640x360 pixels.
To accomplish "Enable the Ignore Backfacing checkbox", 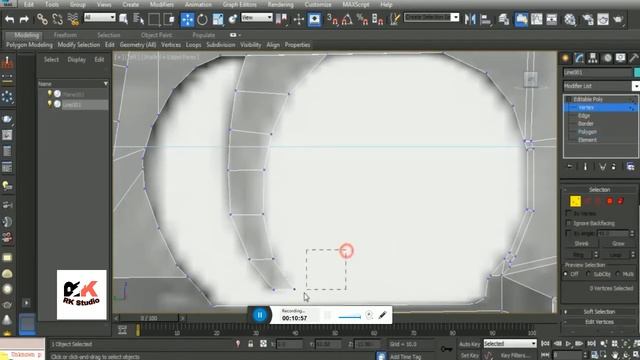I will [568, 223].
